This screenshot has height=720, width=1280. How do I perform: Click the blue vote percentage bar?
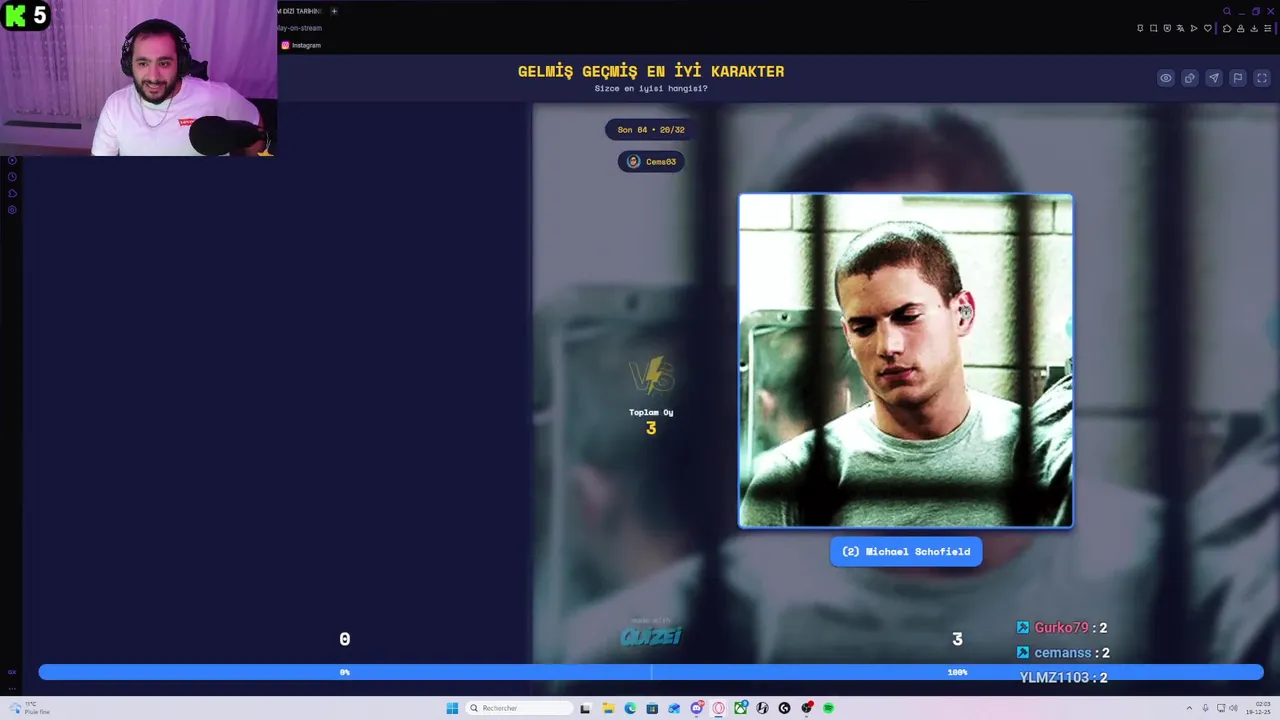(651, 672)
